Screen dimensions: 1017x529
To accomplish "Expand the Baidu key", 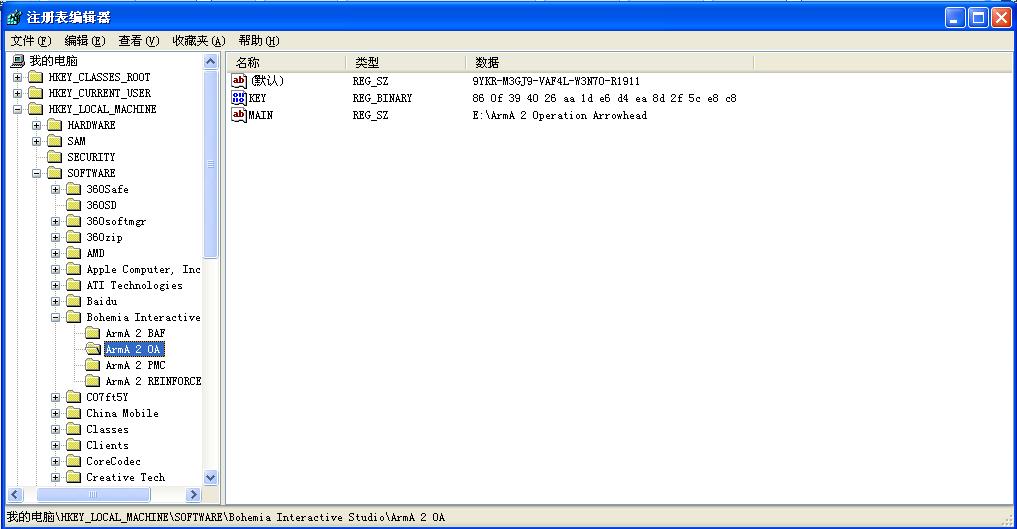I will [x=56, y=301].
